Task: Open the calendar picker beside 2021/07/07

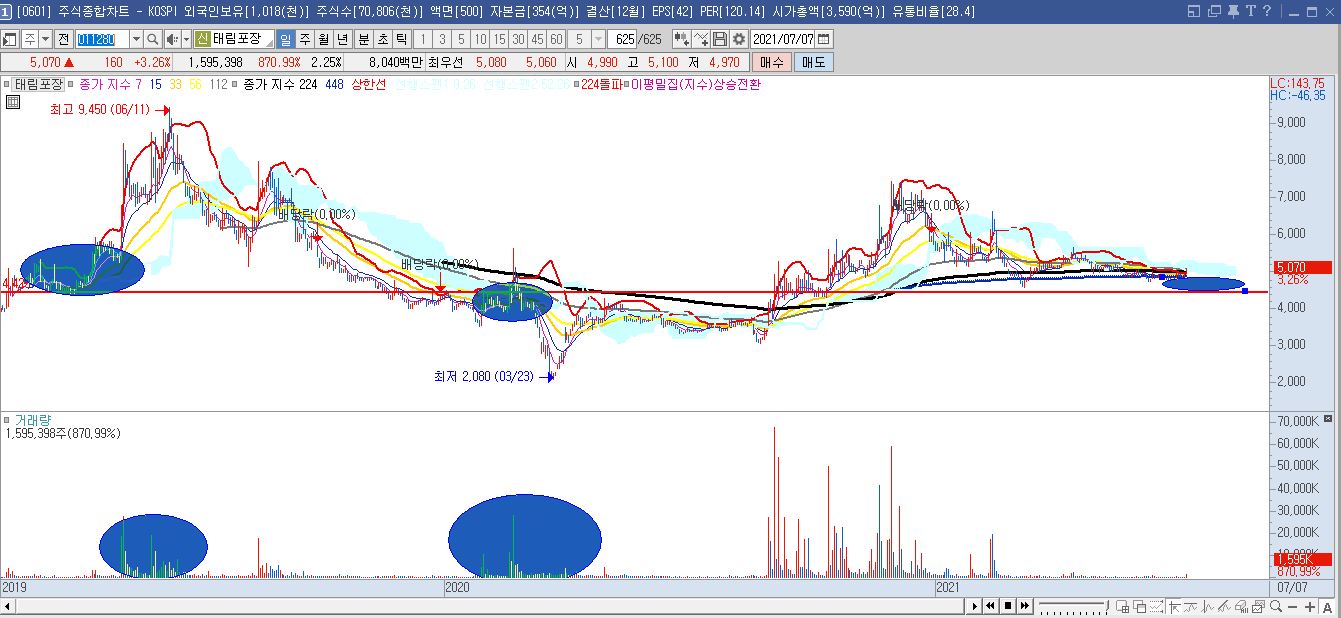Action: [823, 39]
